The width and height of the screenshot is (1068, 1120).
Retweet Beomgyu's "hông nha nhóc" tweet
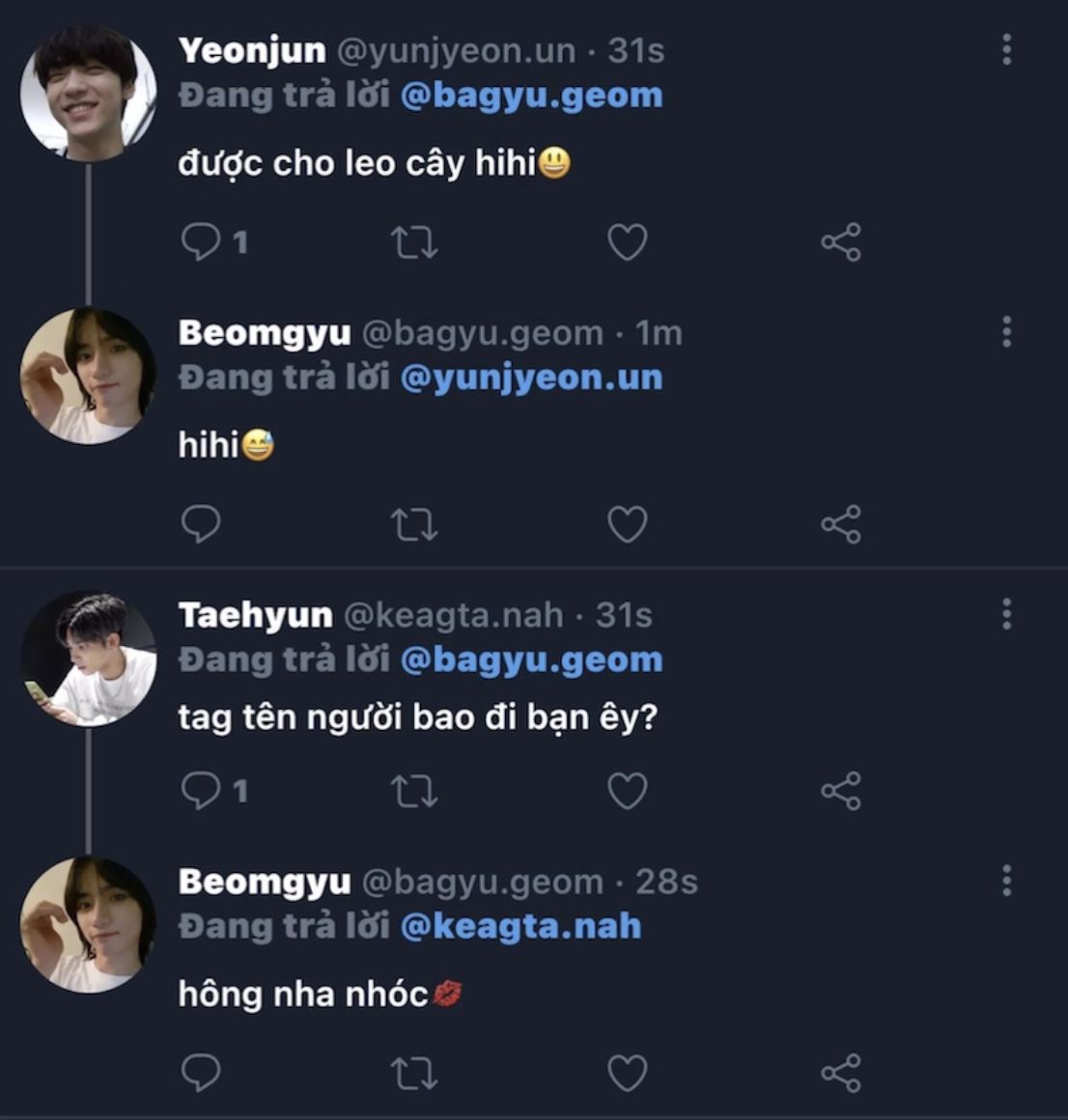[x=414, y=1073]
